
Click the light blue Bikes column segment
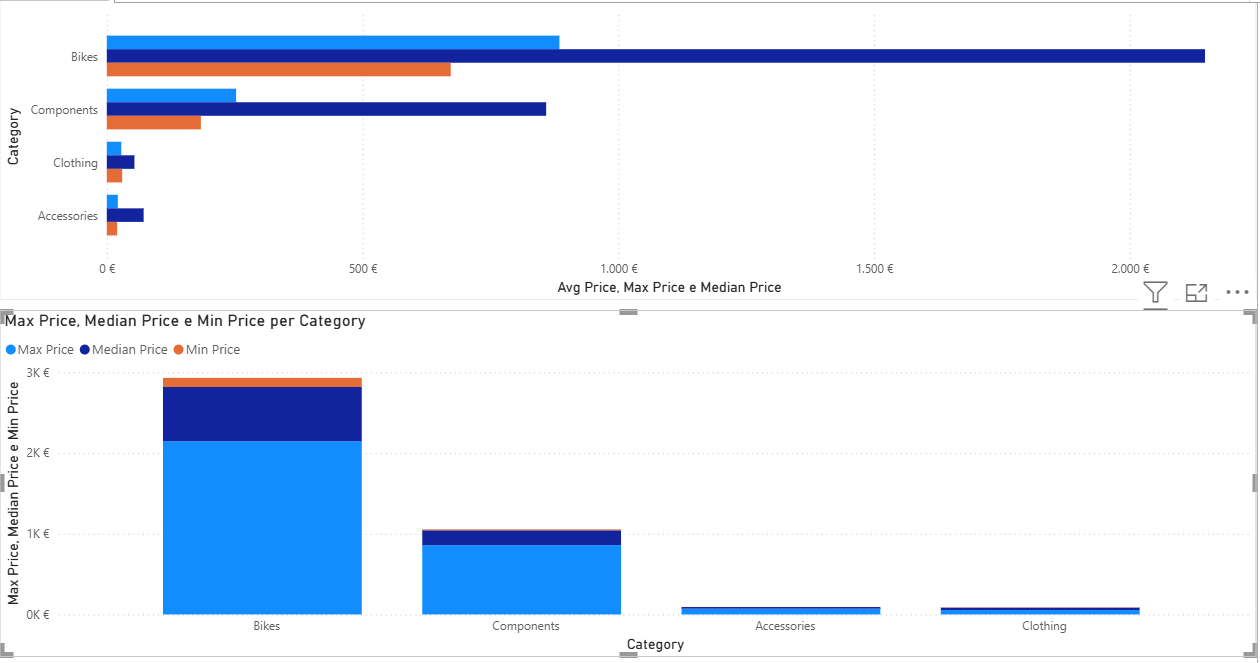point(262,527)
